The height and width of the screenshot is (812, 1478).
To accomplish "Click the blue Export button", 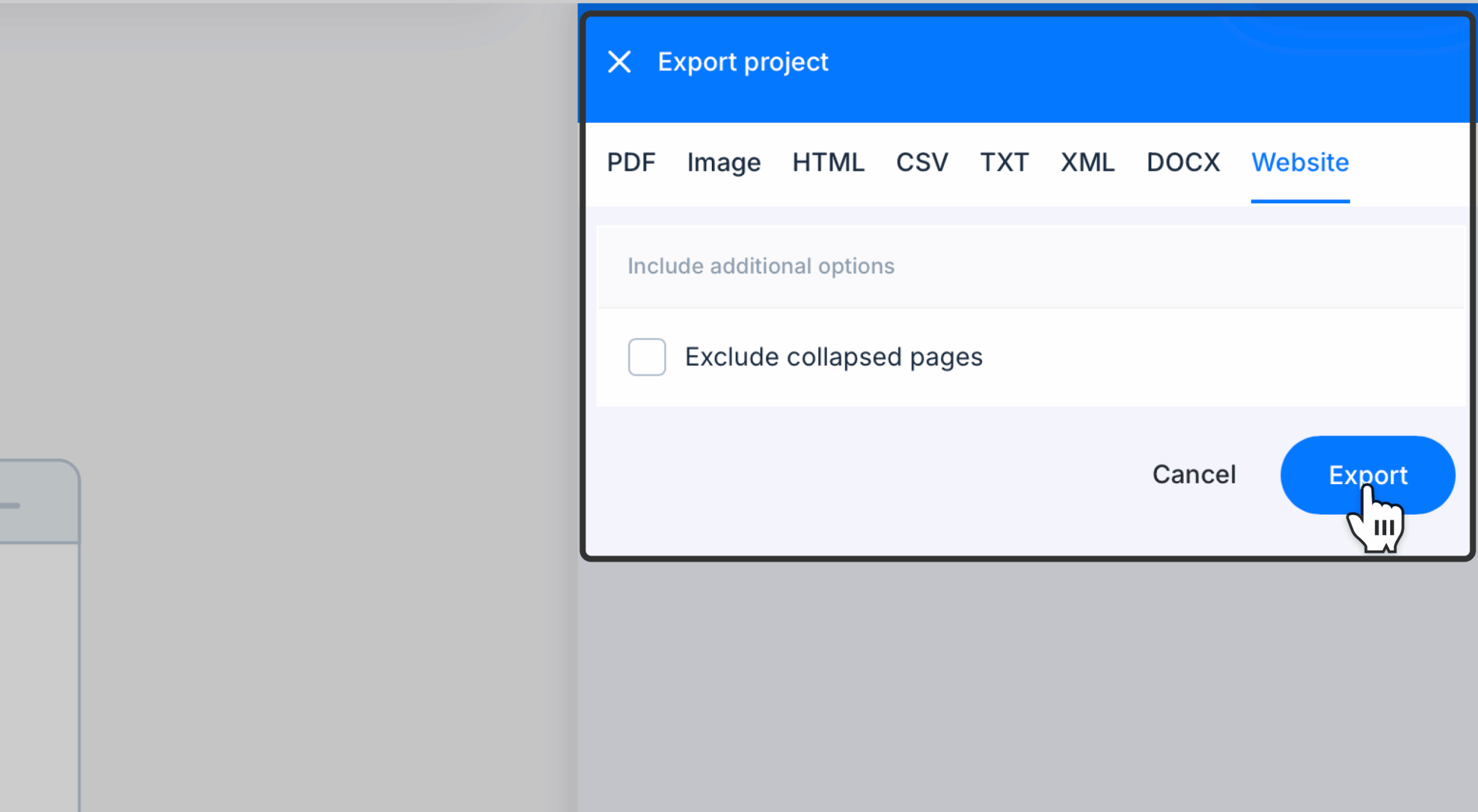I will point(1368,474).
